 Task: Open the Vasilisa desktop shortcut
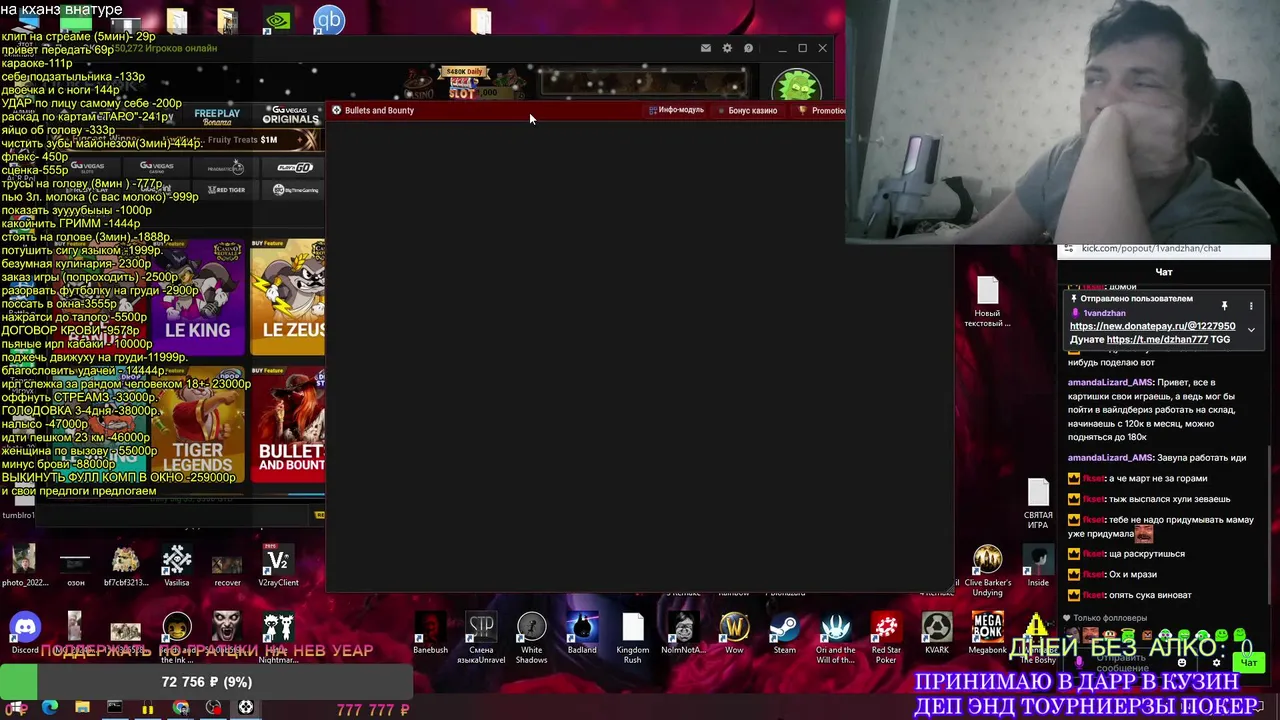click(177, 566)
